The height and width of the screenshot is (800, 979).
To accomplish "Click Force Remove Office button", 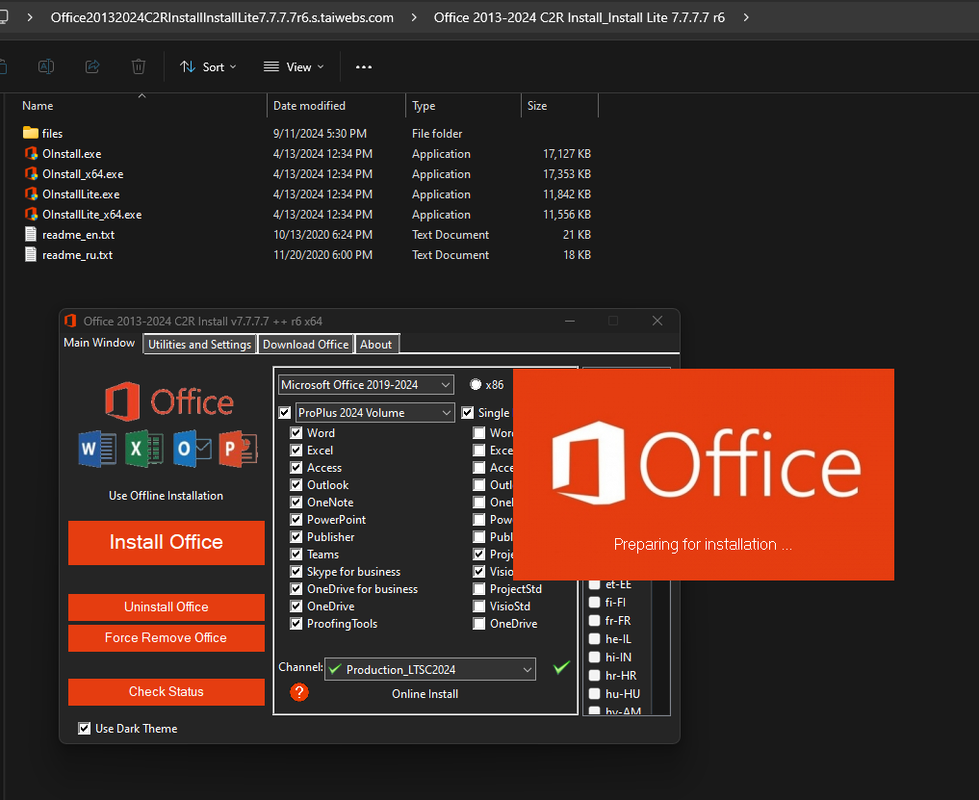I will (166, 638).
